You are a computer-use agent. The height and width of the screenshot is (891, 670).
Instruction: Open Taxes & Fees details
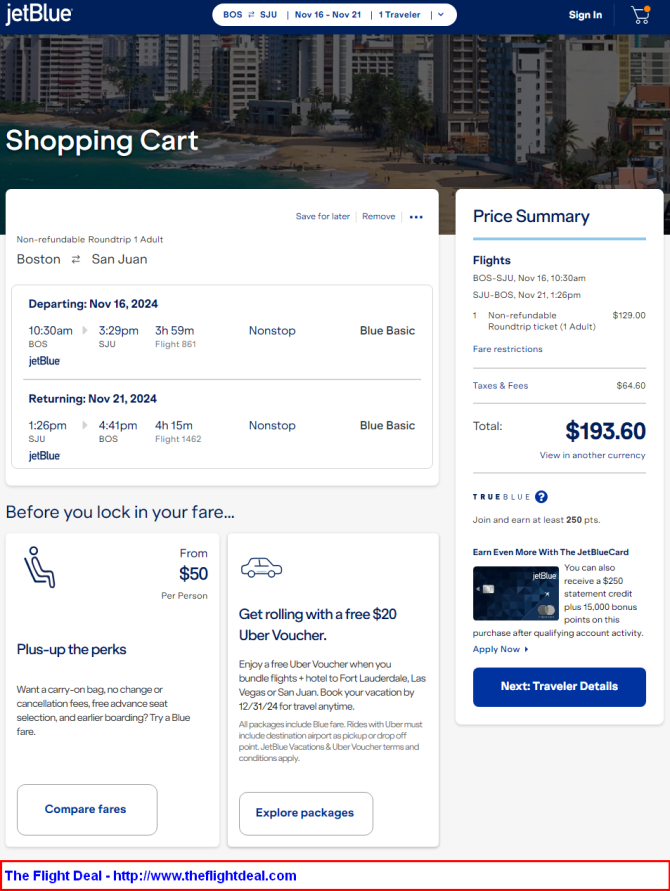500,385
